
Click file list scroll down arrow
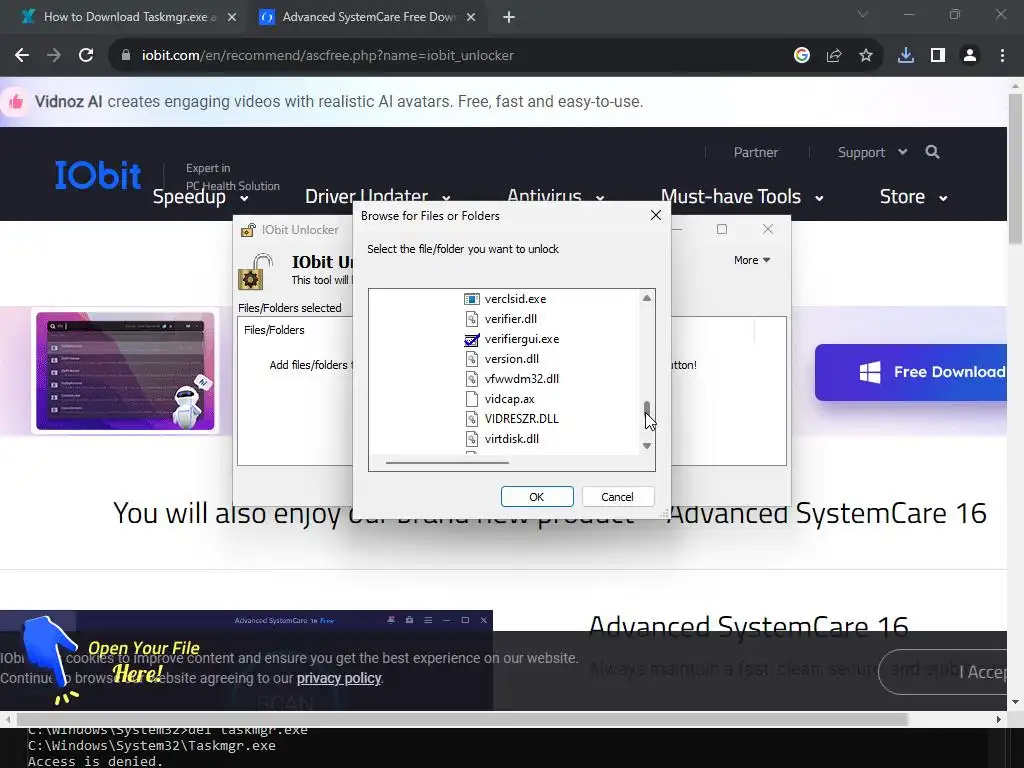coord(647,446)
